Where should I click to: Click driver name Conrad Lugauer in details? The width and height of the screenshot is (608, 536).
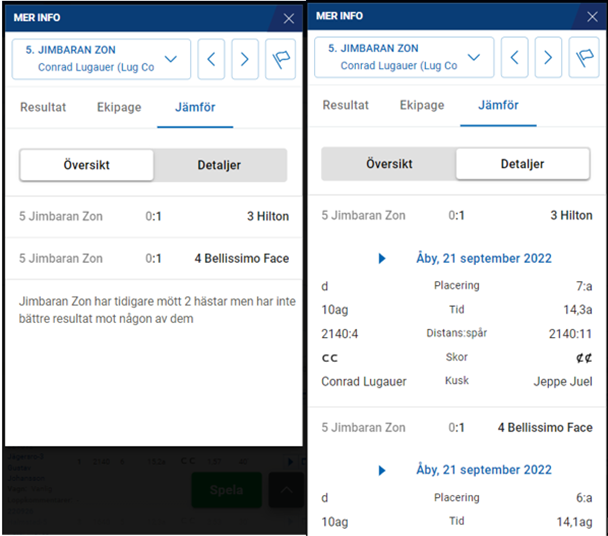click(364, 382)
